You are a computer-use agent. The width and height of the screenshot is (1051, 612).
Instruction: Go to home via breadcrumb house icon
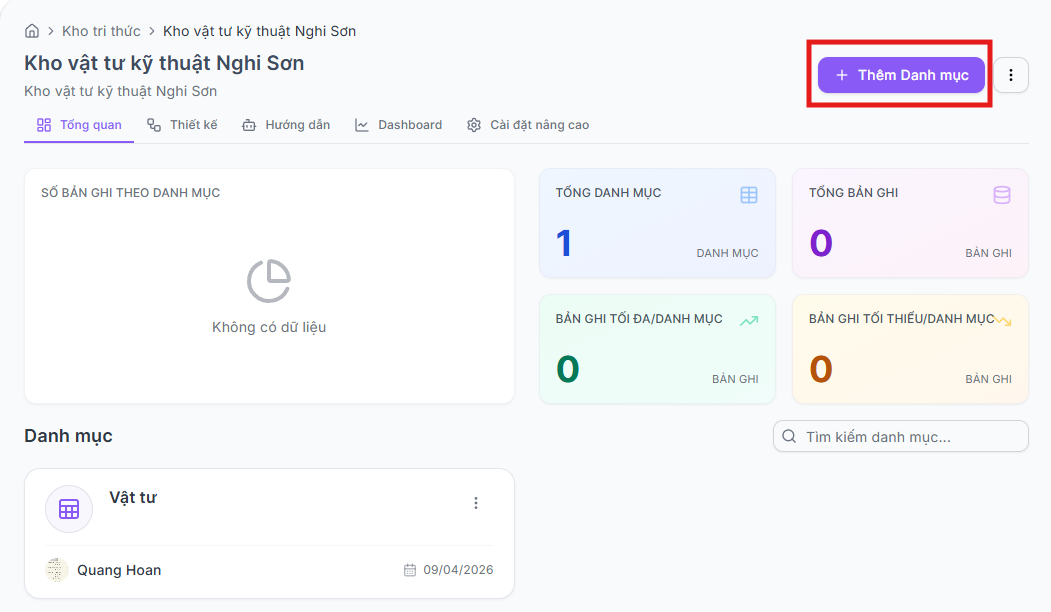(32, 31)
